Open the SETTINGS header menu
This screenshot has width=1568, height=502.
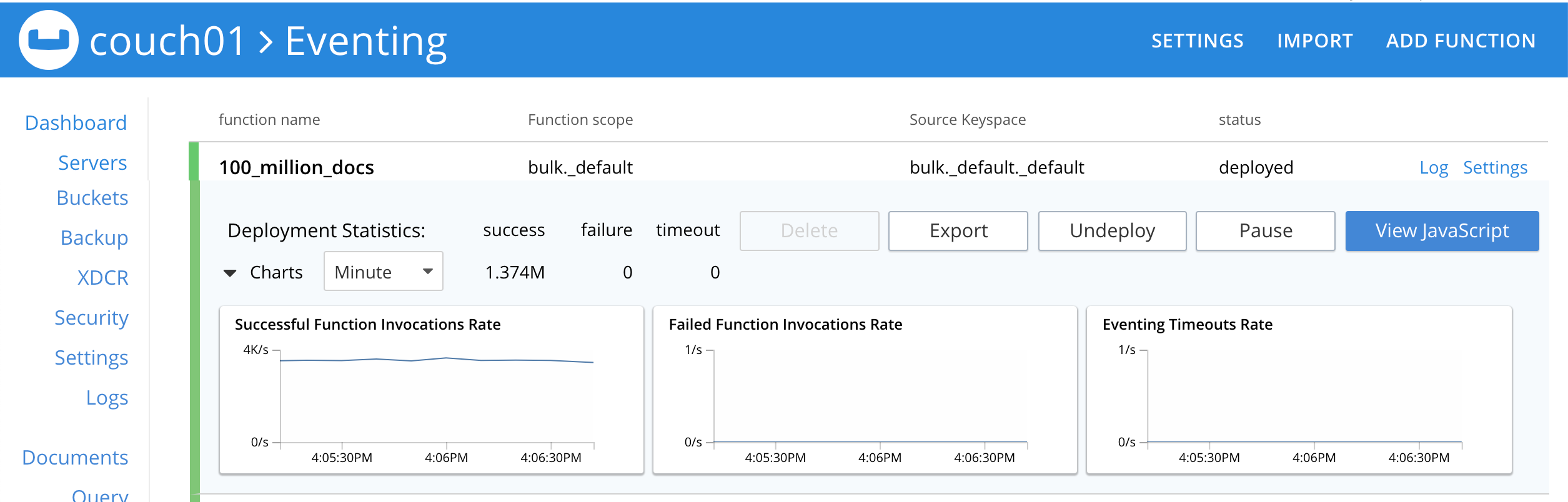1197,41
